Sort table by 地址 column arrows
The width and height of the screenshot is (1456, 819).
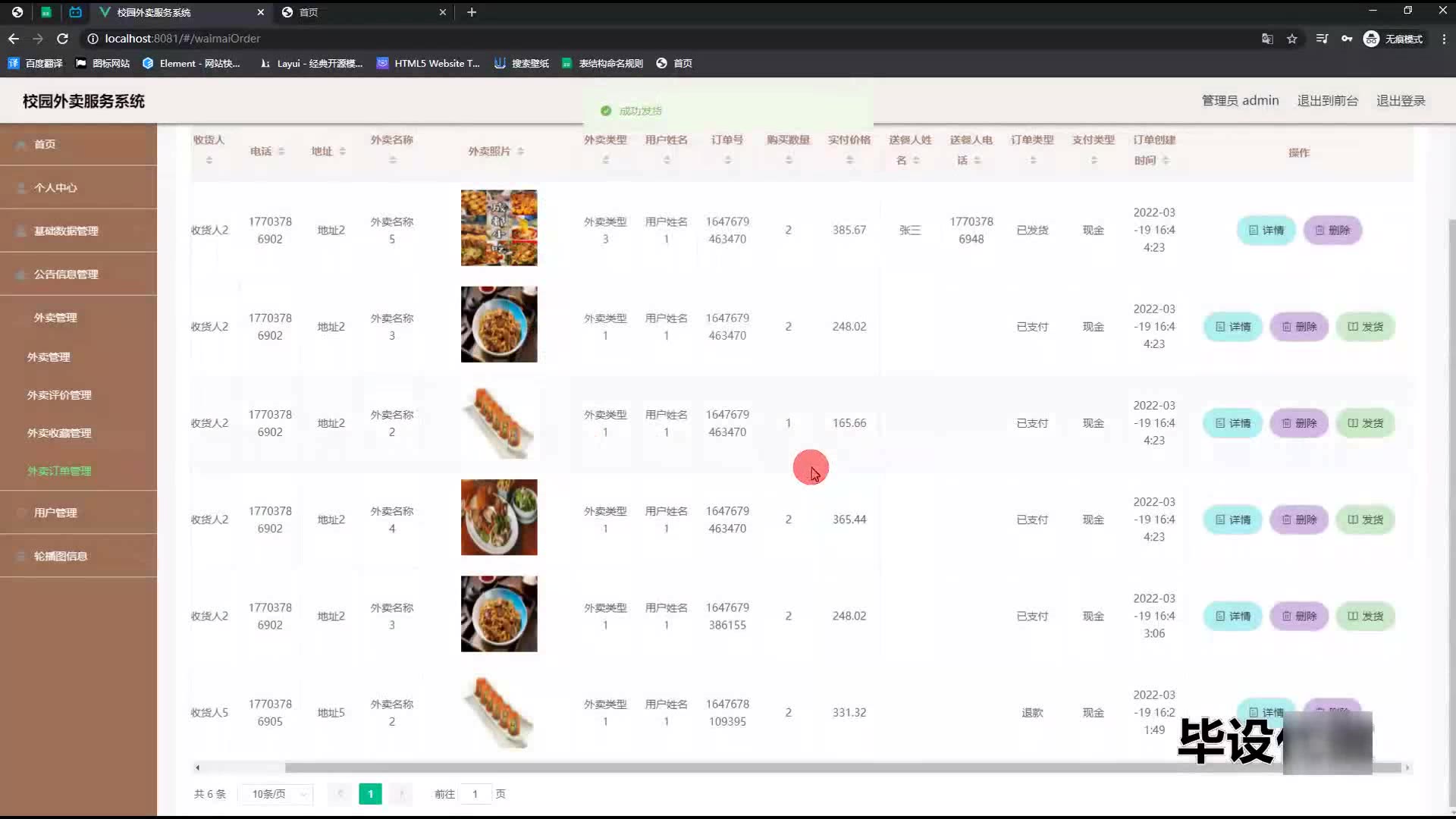point(343,151)
